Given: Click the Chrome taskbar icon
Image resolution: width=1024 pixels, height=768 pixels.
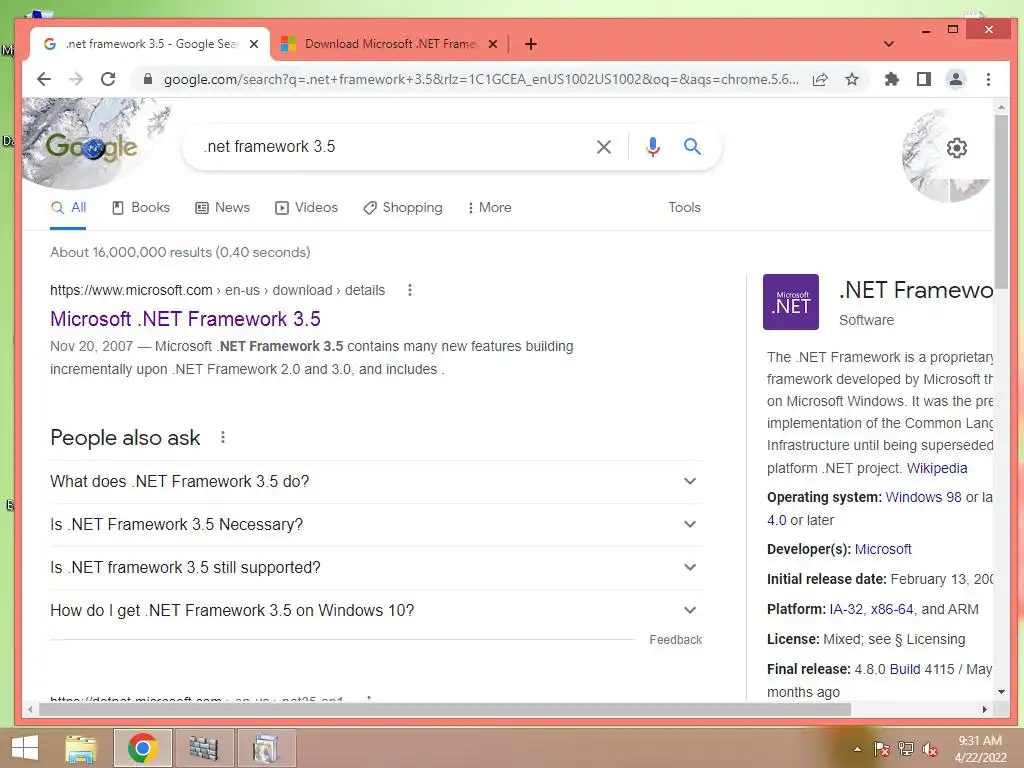Looking at the screenshot, I should tap(142, 748).
